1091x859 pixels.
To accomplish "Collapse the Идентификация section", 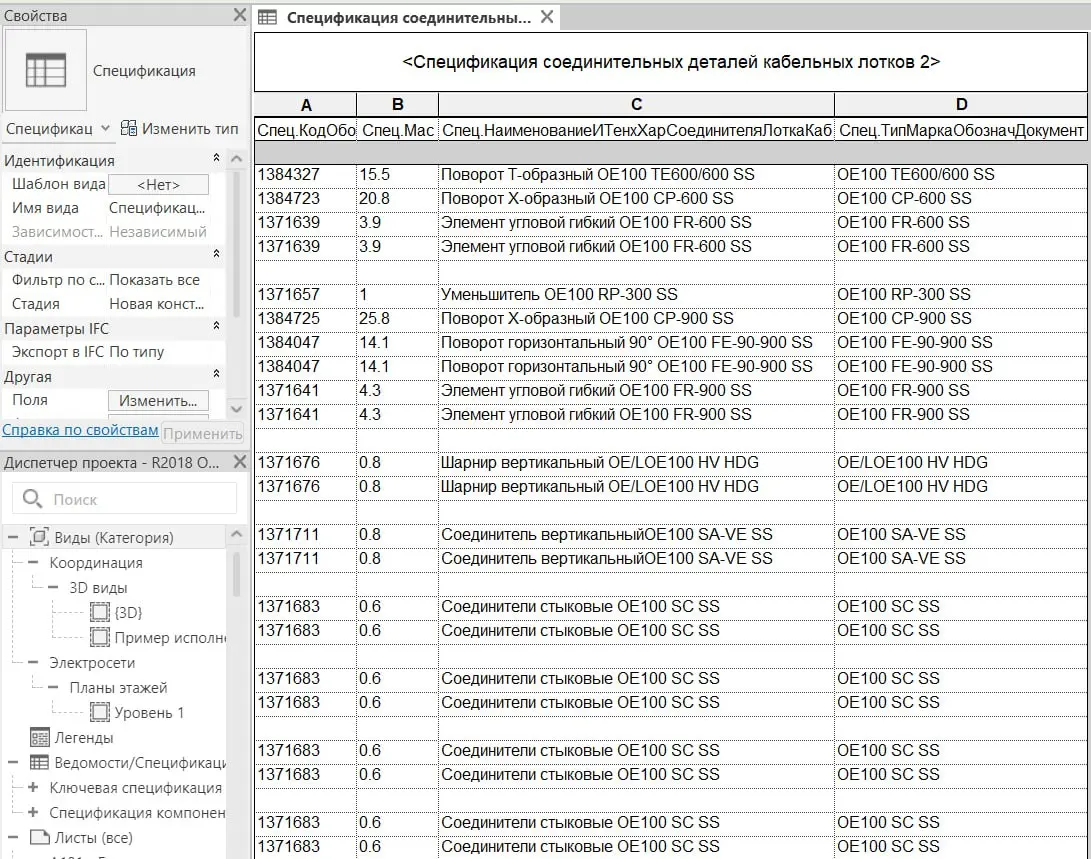I will pos(216,158).
